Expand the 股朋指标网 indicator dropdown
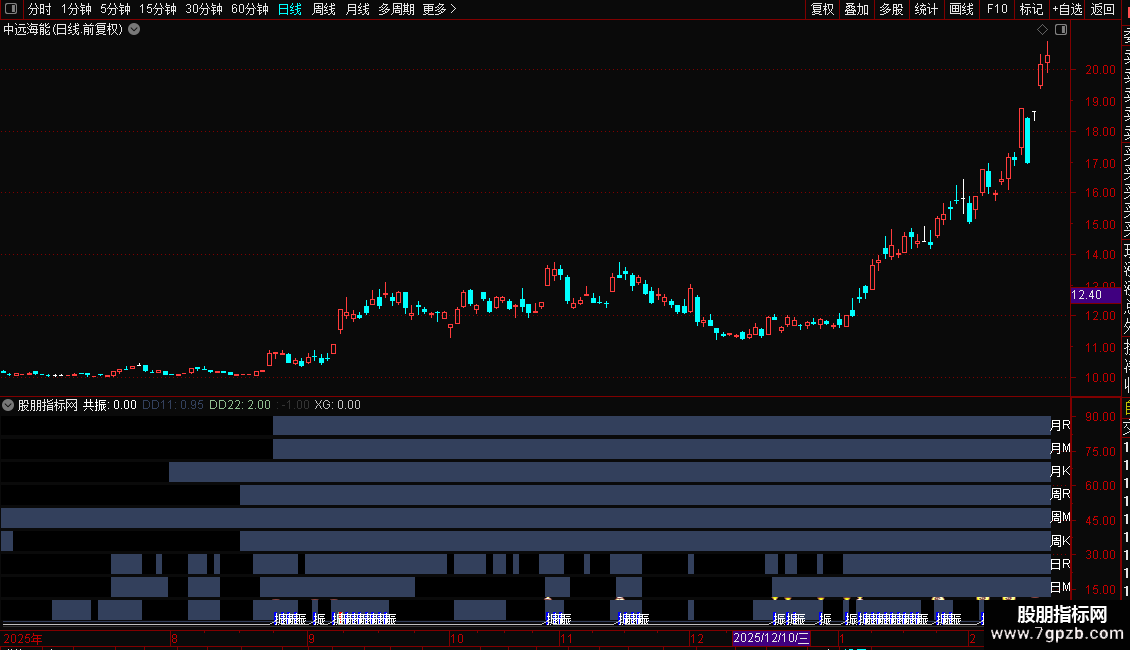1130x650 pixels. 8,405
